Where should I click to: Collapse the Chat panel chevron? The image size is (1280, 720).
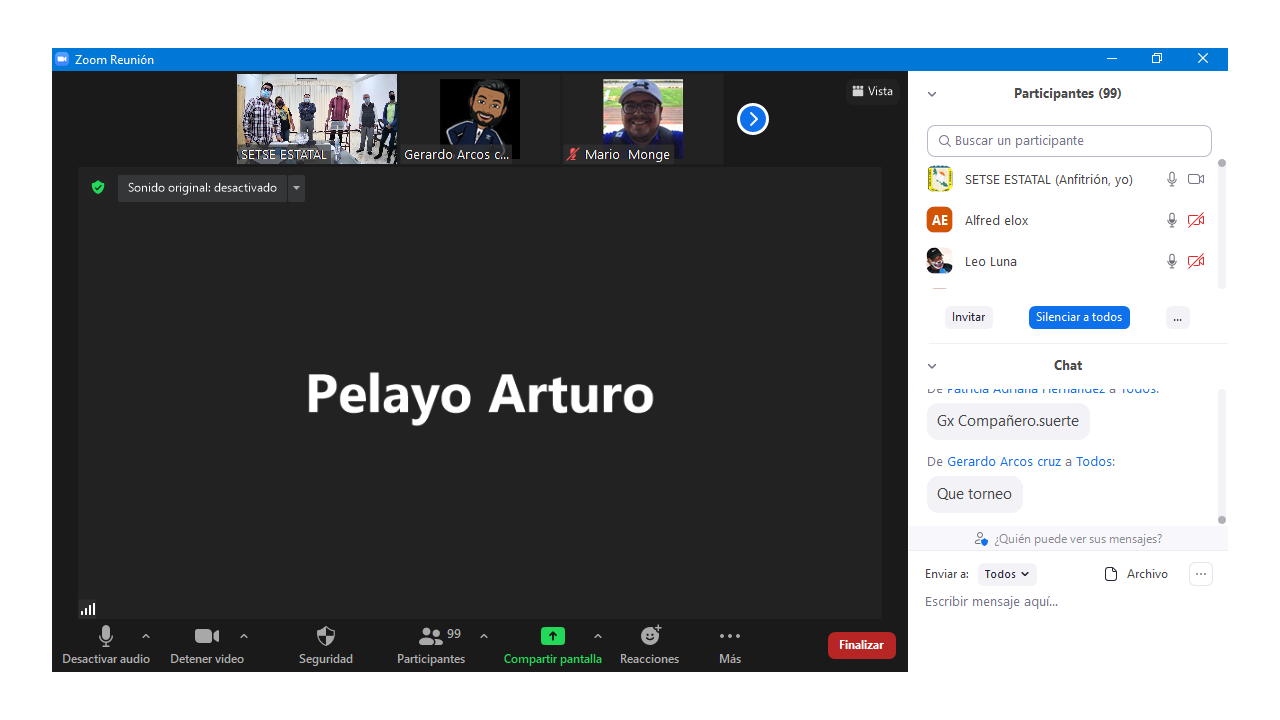(x=932, y=366)
